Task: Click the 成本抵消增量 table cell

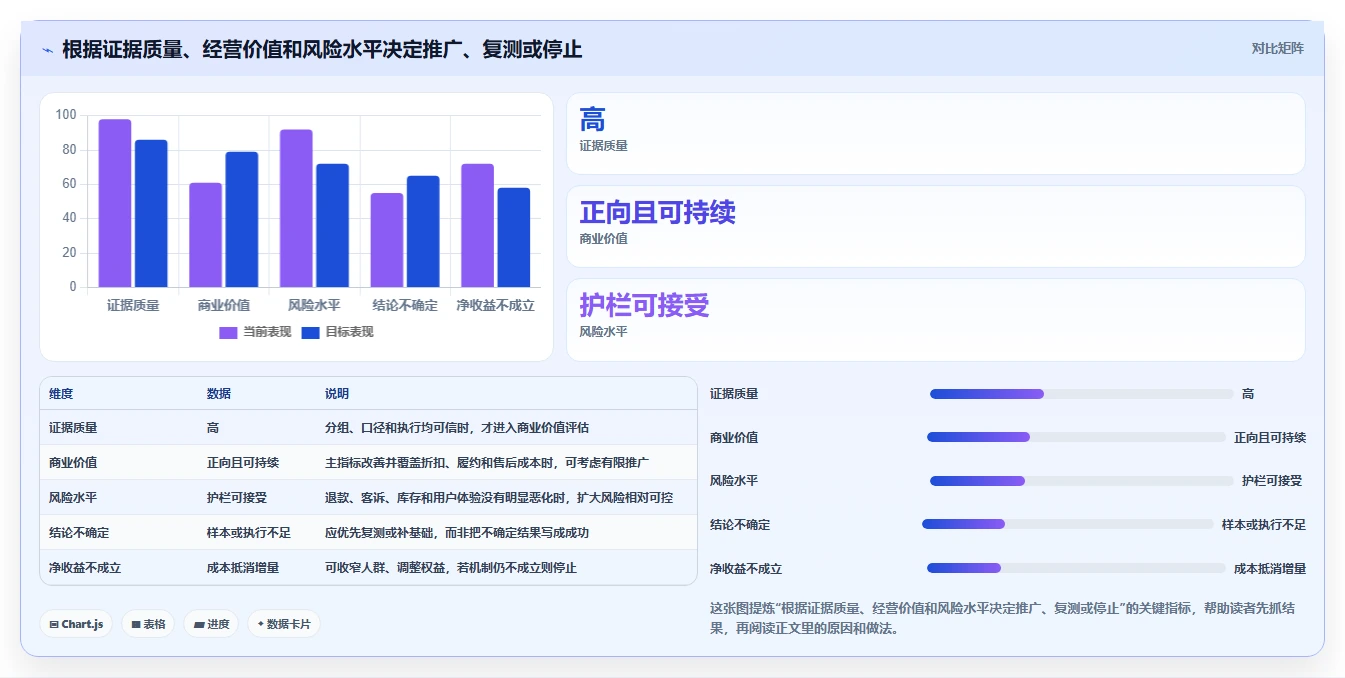Action: [243, 568]
